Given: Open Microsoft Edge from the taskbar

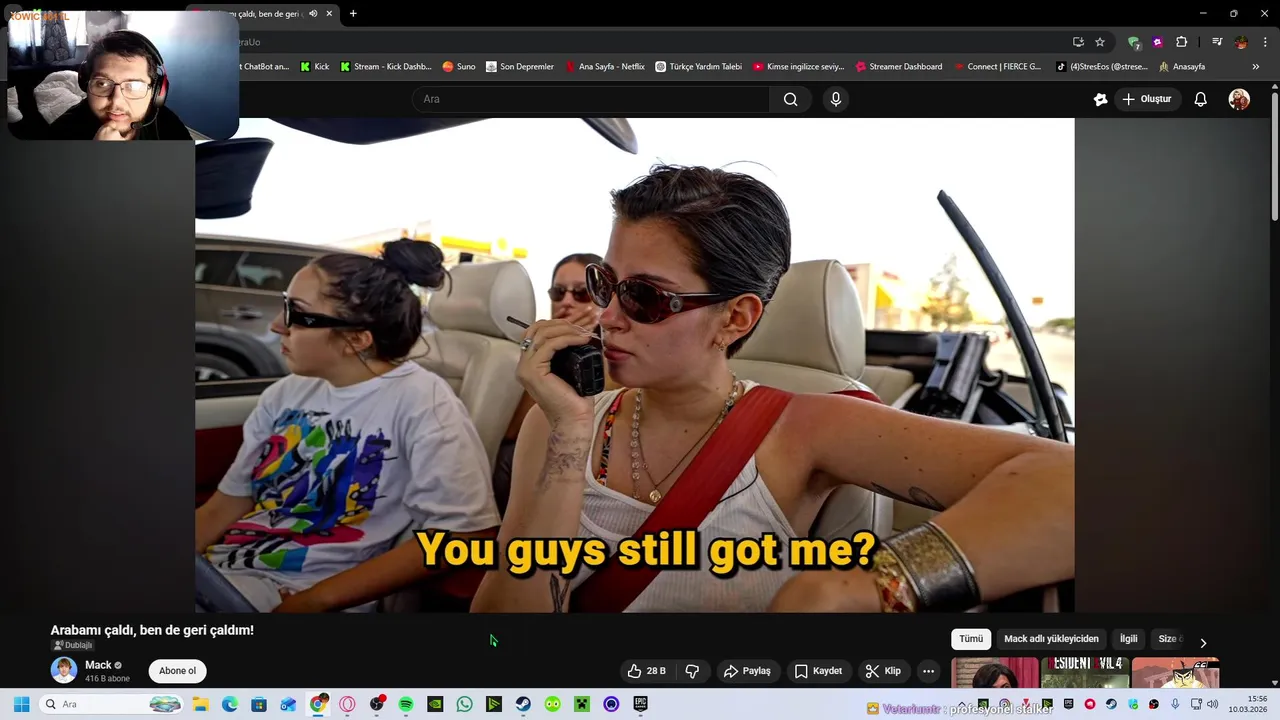Looking at the screenshot, I should click(230, 704).
